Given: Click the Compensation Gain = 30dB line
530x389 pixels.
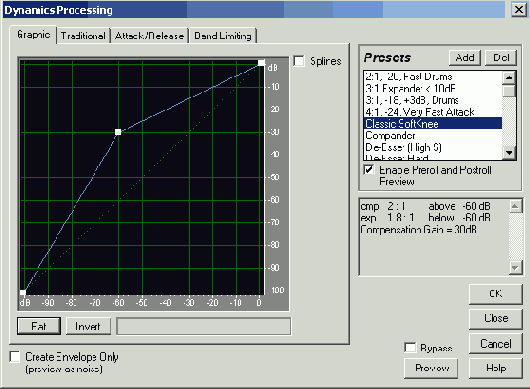Looking at the screenshot, I should (418, 229).
